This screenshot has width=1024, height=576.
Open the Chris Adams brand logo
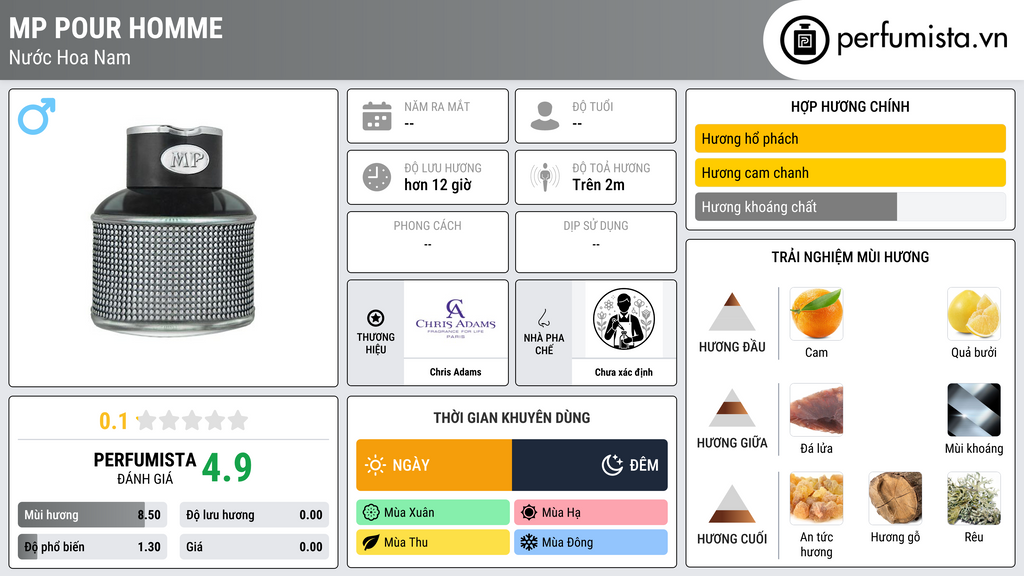pos(456,319)
